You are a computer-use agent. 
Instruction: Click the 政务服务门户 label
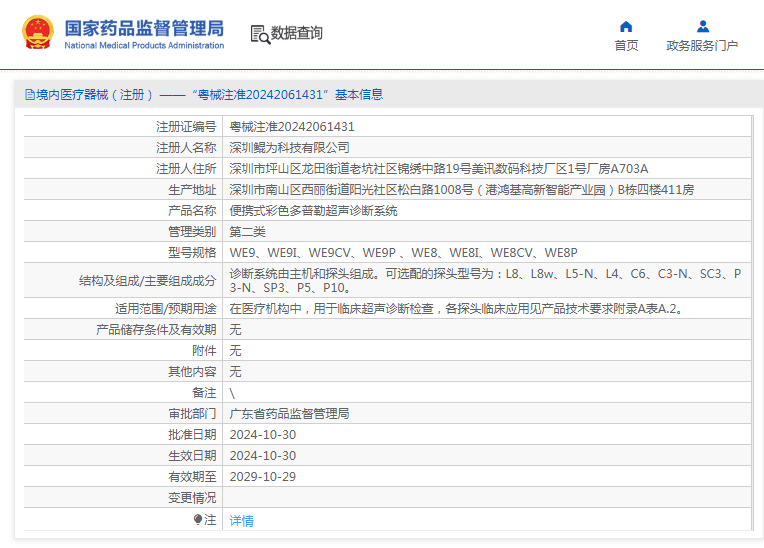point(702,45)
